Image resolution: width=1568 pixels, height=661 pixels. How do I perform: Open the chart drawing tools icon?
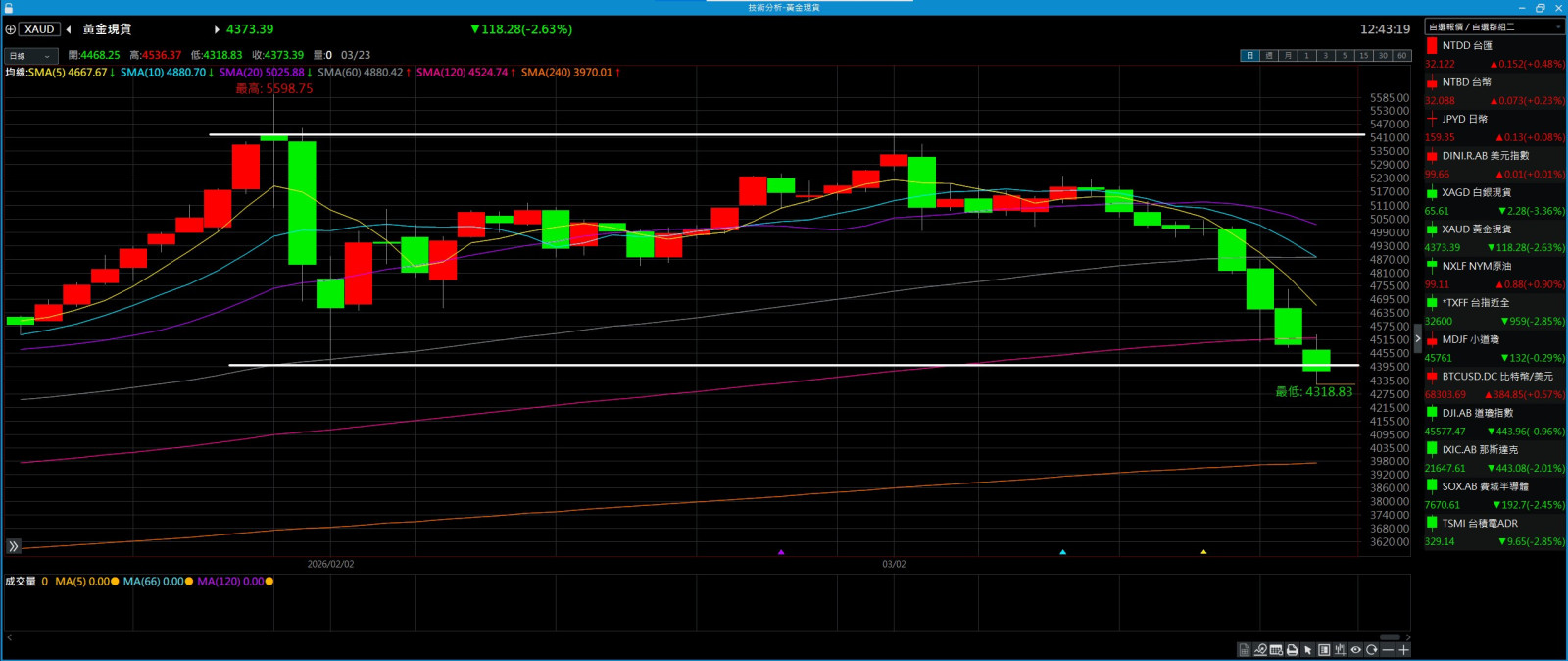pos(1260,650)
